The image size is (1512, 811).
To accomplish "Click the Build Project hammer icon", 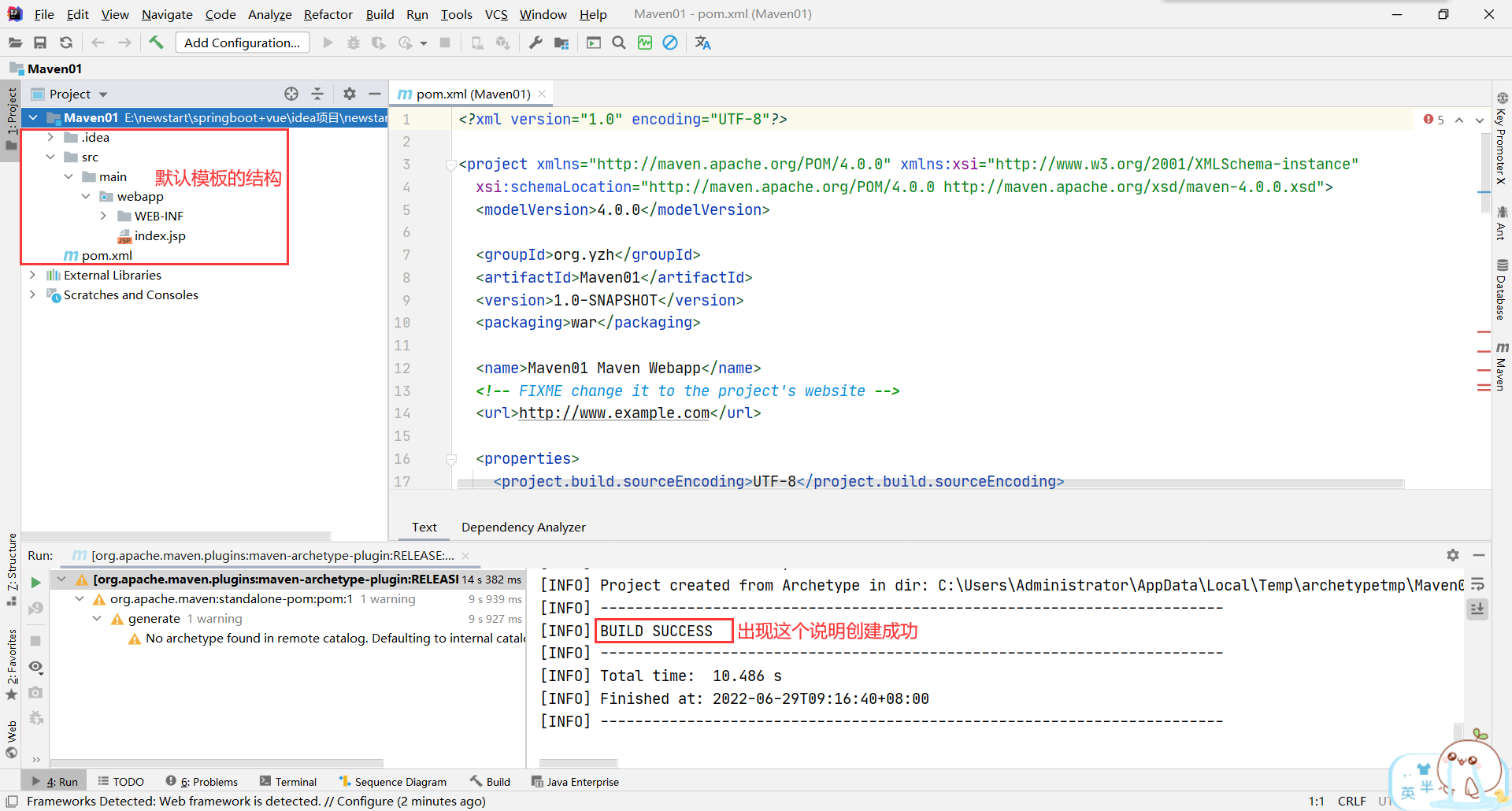I will coord(156,43).
